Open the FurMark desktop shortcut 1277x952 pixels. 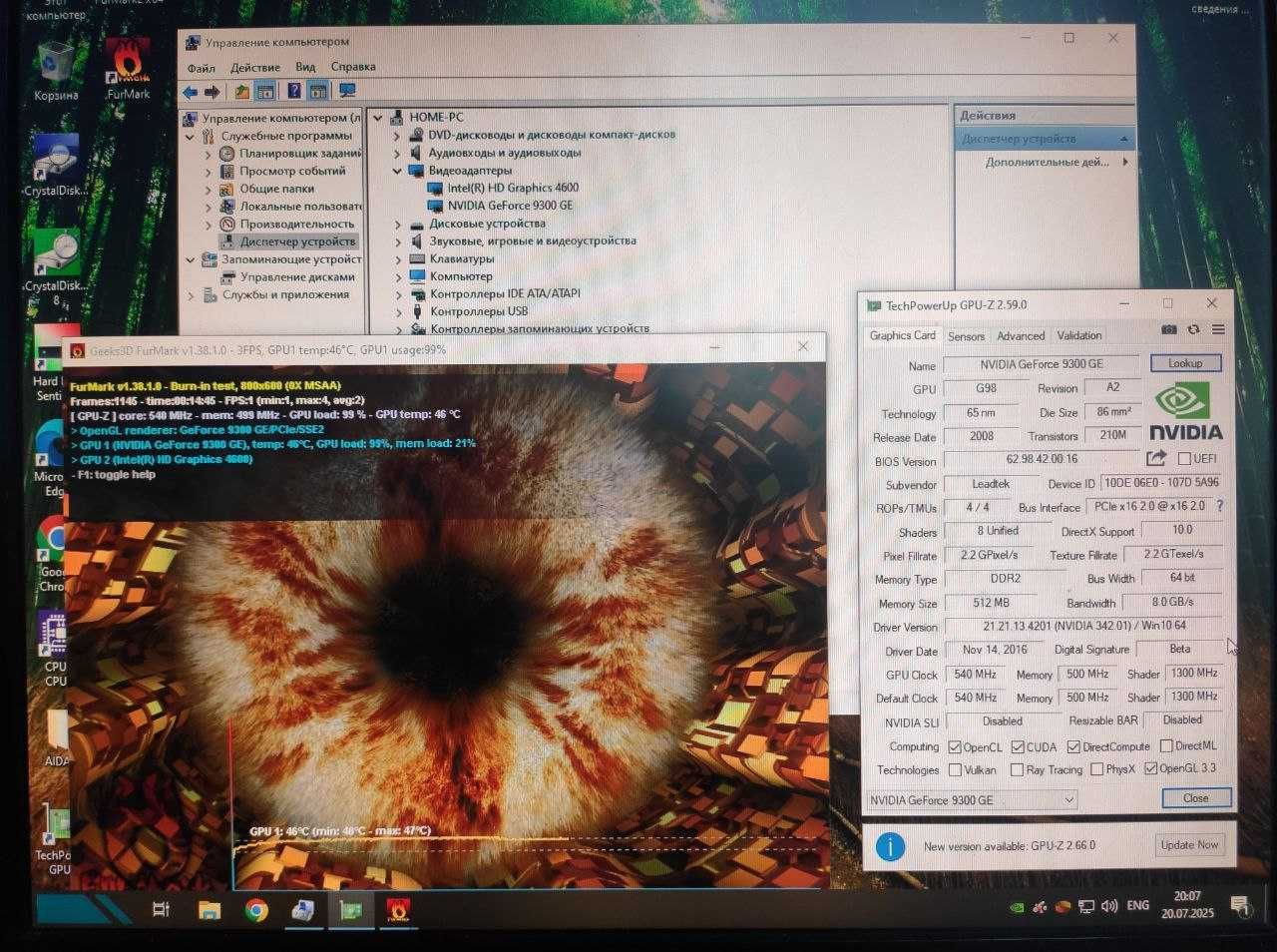point(128,70)
